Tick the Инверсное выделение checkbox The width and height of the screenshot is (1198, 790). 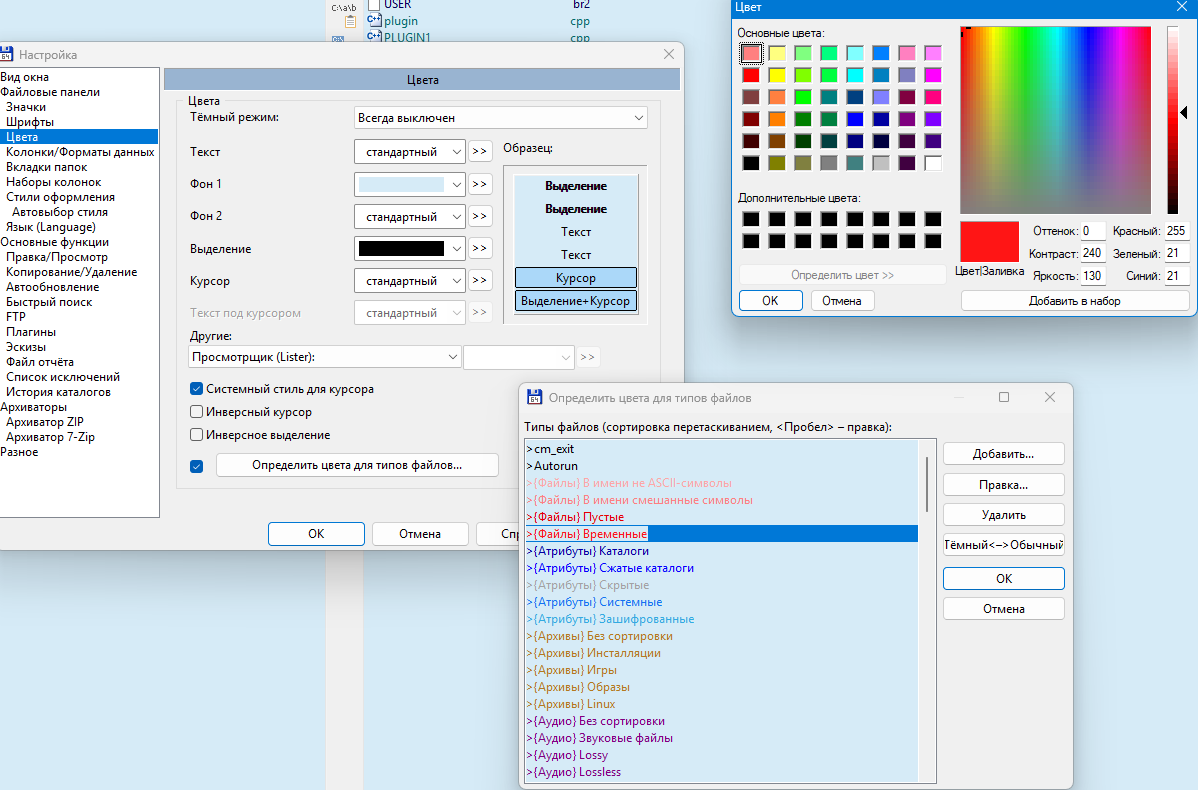[x=197, y=435]
